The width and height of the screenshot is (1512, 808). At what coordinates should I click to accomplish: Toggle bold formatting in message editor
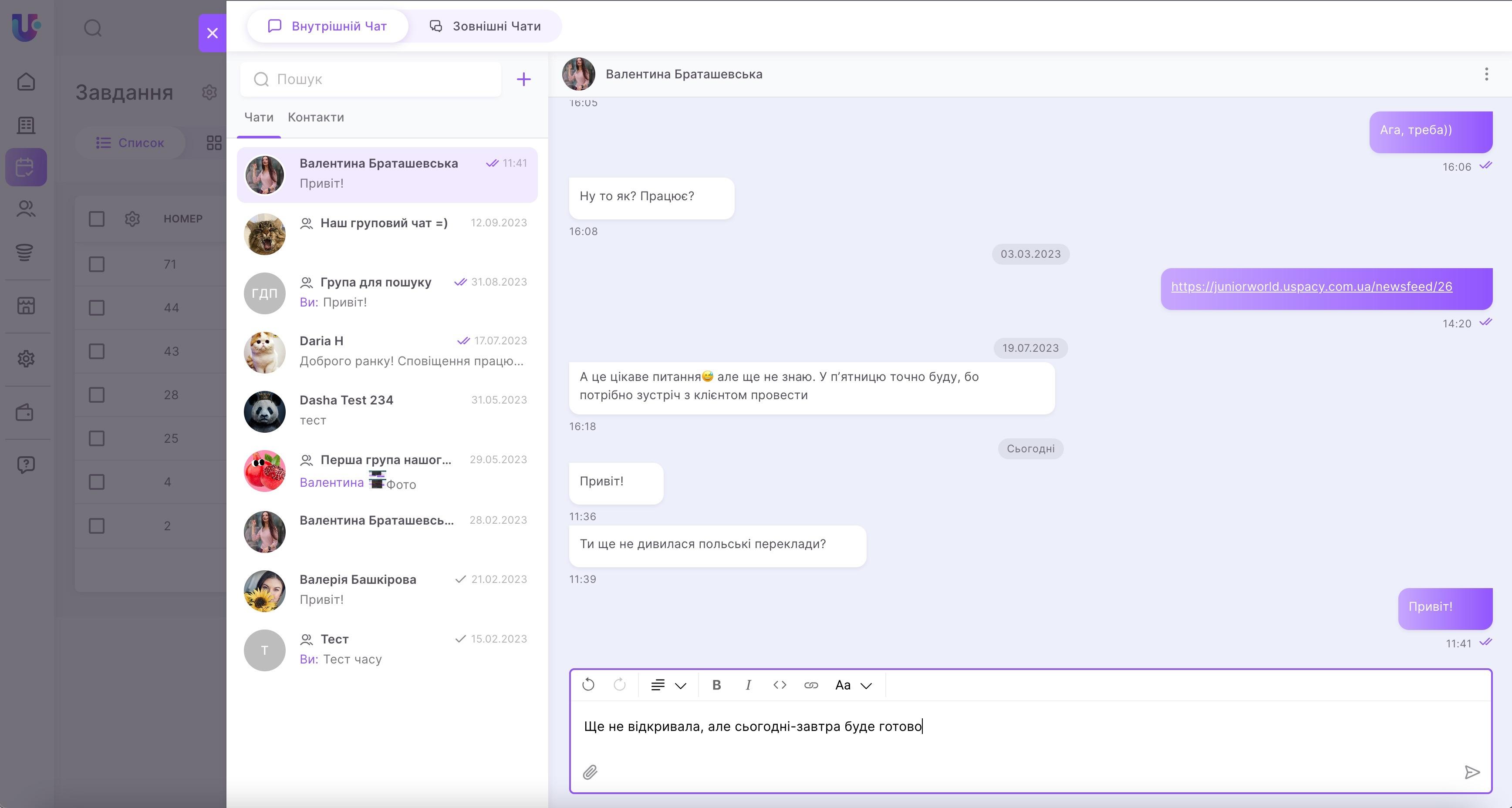click(x=716, y=685)
